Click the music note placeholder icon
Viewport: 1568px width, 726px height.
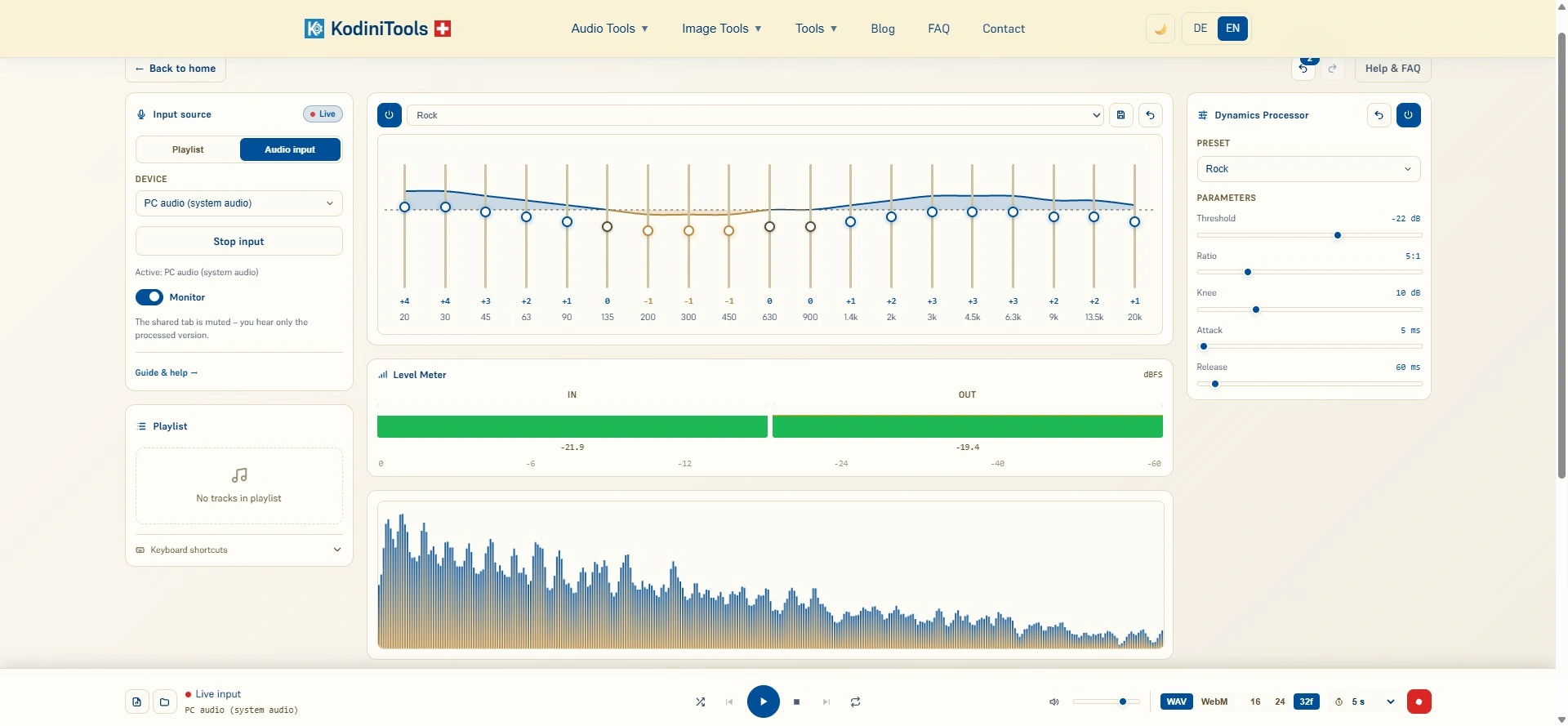239,475
